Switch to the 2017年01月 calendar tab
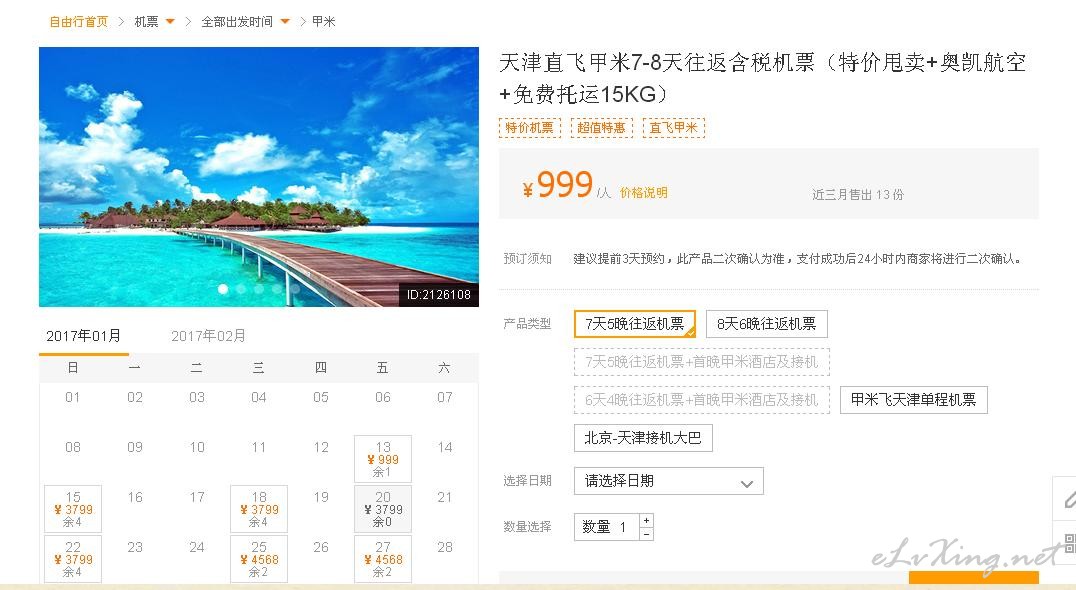This screenshot has height=590, width=1076. coord(84,335)
